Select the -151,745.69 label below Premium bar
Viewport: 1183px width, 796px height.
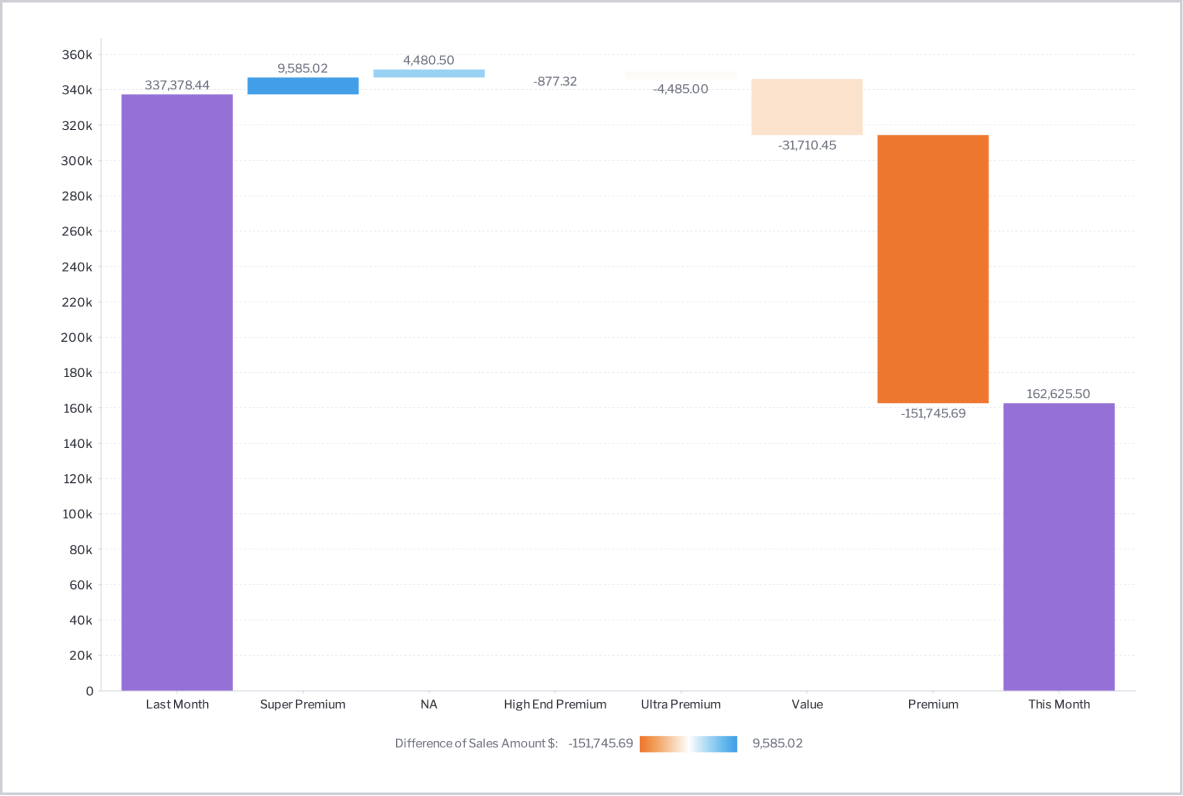click(933, 413)
